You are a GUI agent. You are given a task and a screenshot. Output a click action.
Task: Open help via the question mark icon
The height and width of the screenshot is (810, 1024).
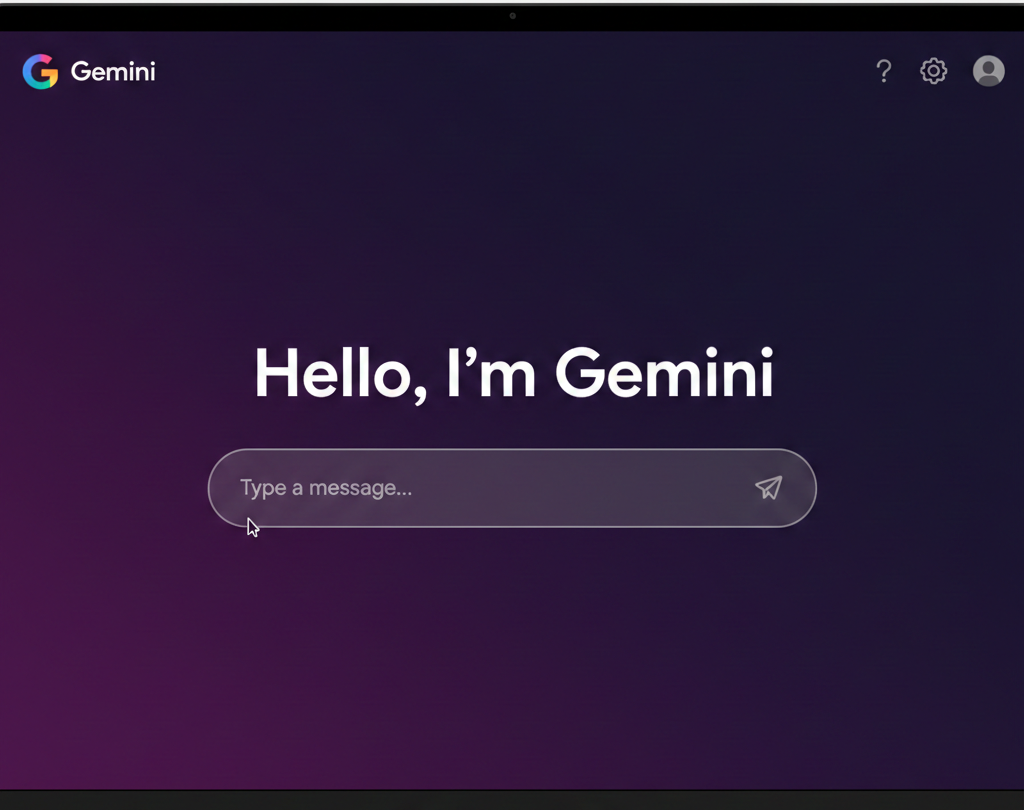(x=883, y=71)
